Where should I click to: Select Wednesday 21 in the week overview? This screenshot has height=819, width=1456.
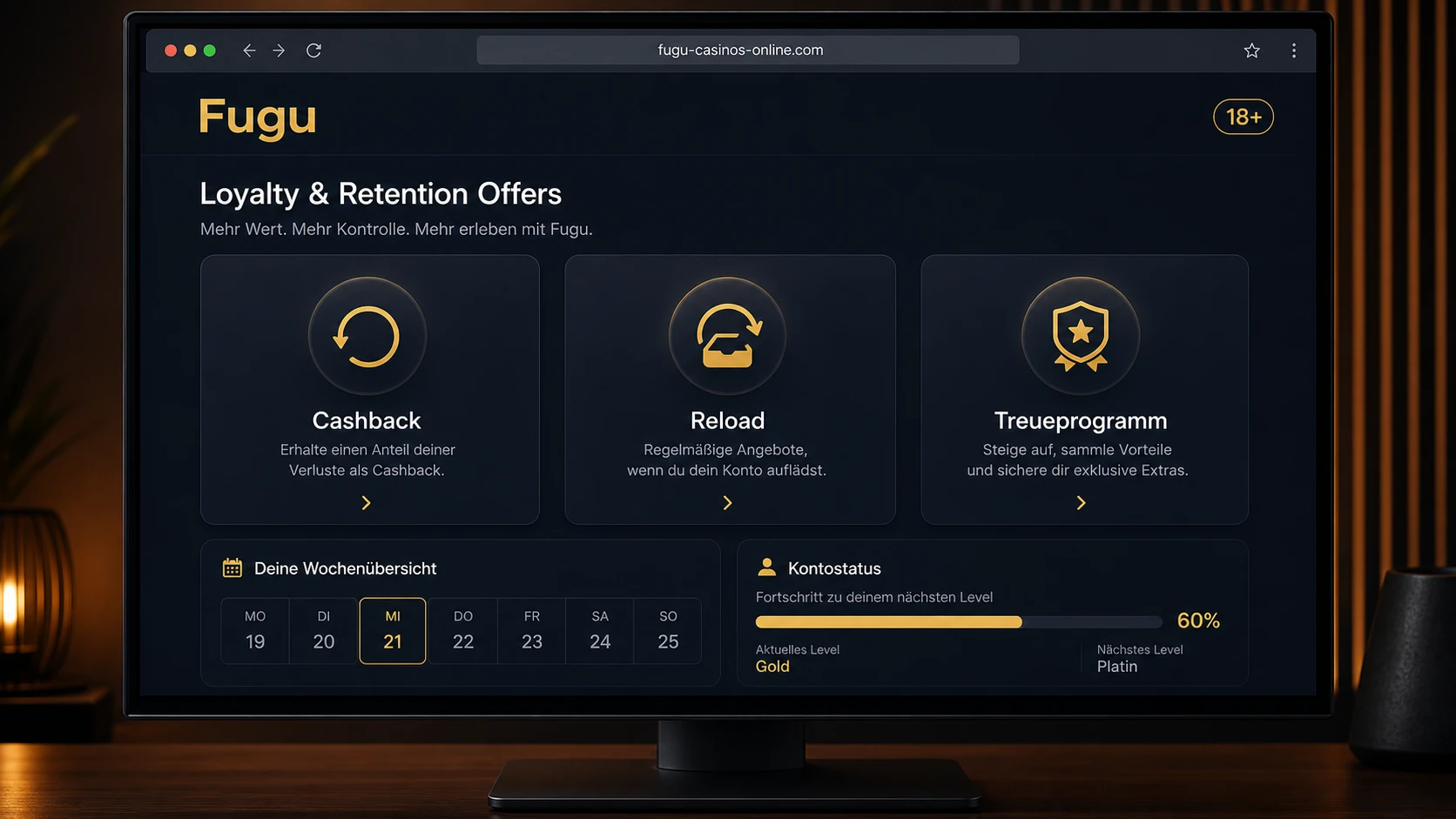point(393,631)
